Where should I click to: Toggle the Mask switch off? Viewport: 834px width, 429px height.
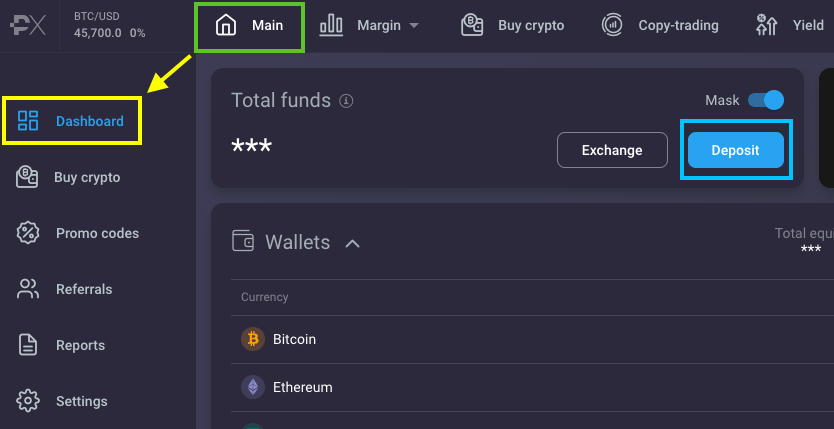[x=766, y=100]
